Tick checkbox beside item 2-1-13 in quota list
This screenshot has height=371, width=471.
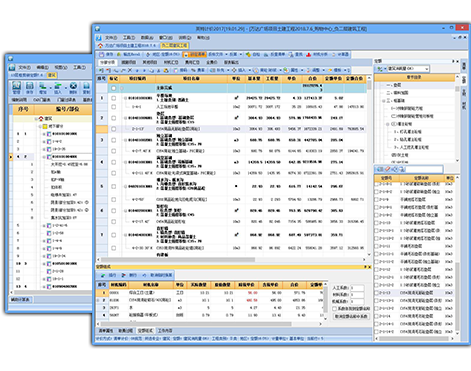pyautogui.click(x=377, y=293)
